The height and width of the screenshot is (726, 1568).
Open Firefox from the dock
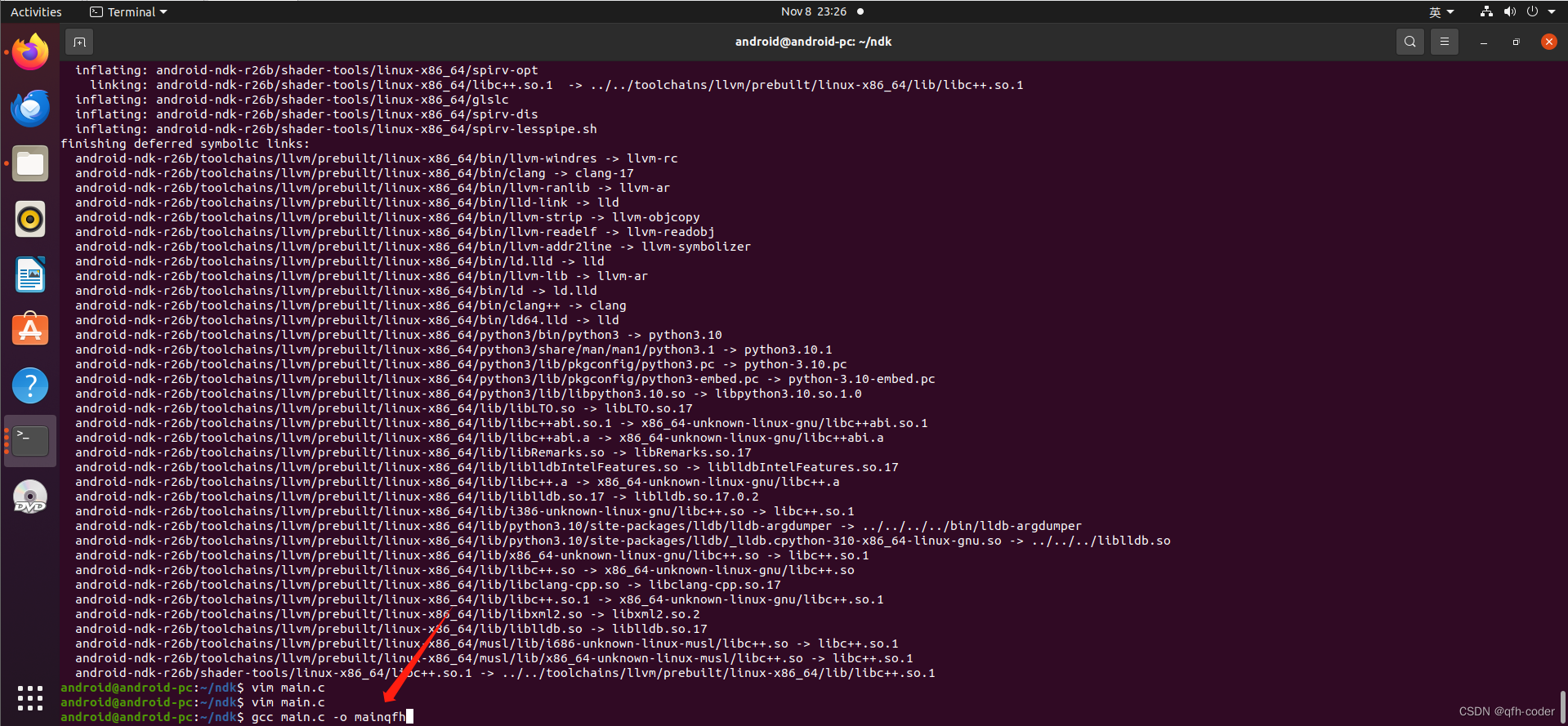point(30,52)
